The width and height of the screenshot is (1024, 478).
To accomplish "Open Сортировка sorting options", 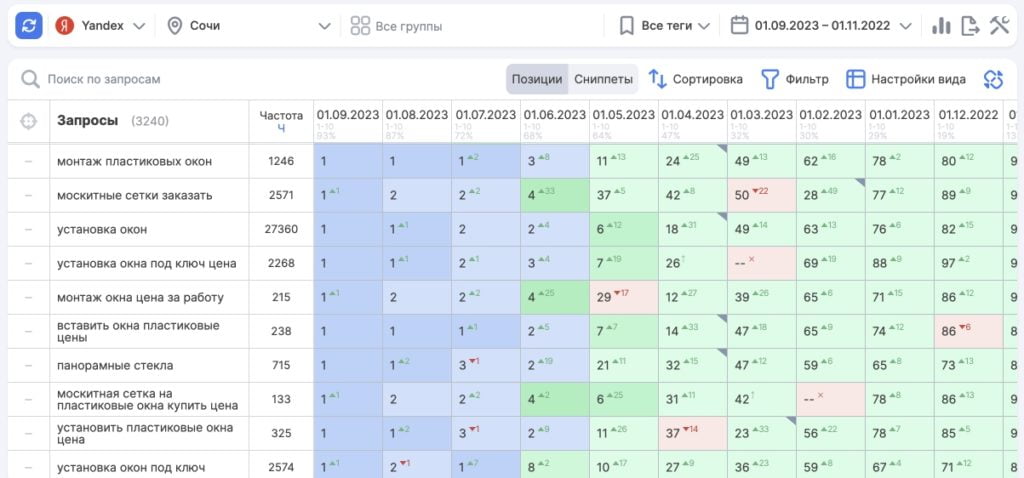I will (695, 79).
